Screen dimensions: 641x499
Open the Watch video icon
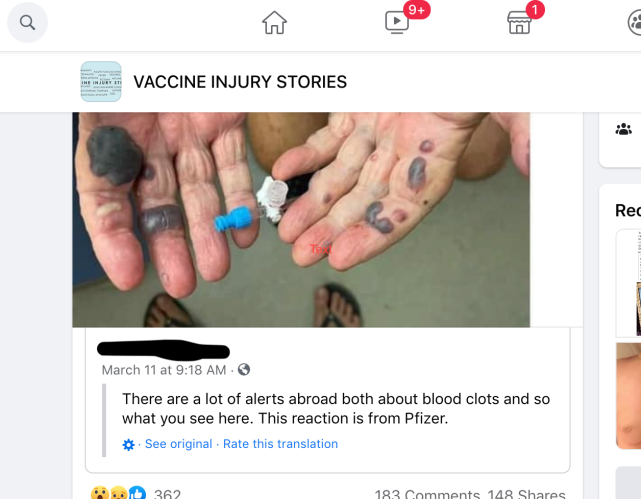pyautogui.click(x=397, y=22)
